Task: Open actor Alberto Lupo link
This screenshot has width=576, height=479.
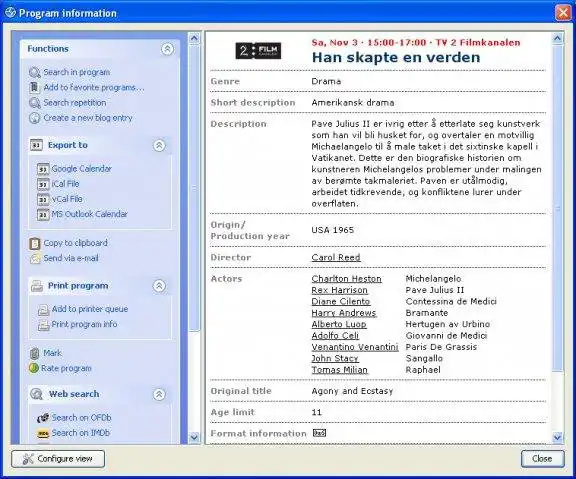Action: click(x=339, y=324)
